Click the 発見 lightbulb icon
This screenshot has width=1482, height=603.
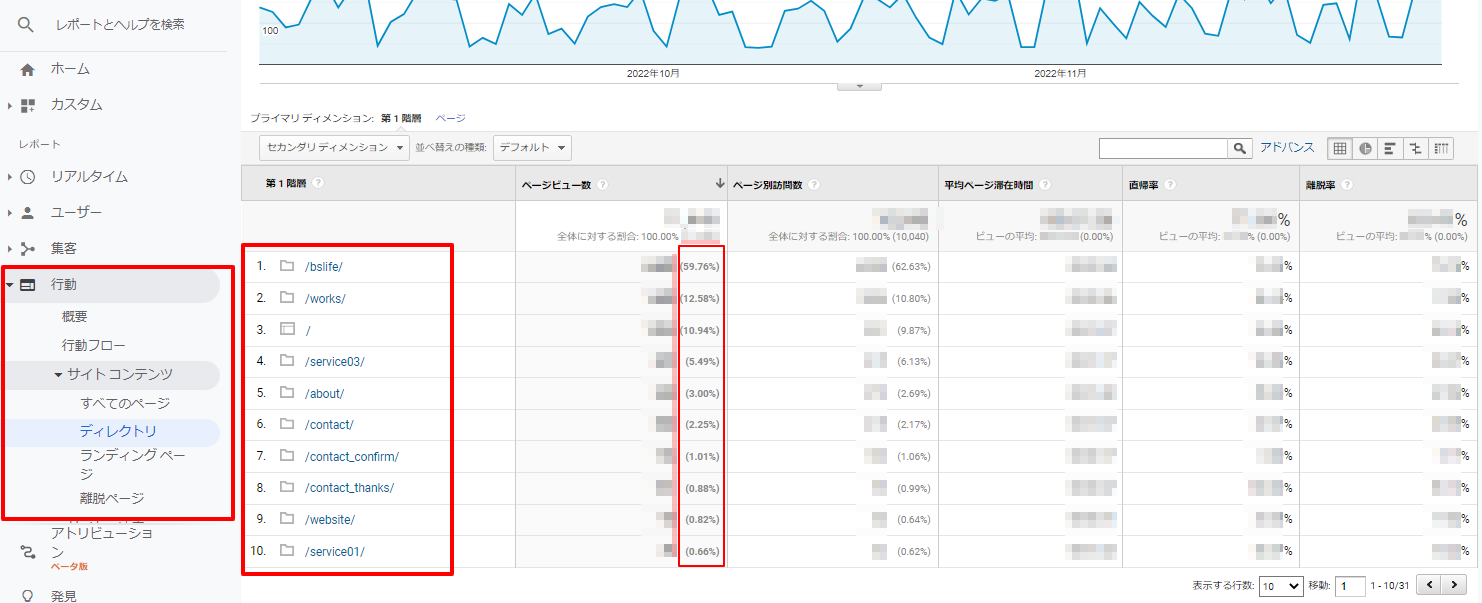tap(27, 596)
